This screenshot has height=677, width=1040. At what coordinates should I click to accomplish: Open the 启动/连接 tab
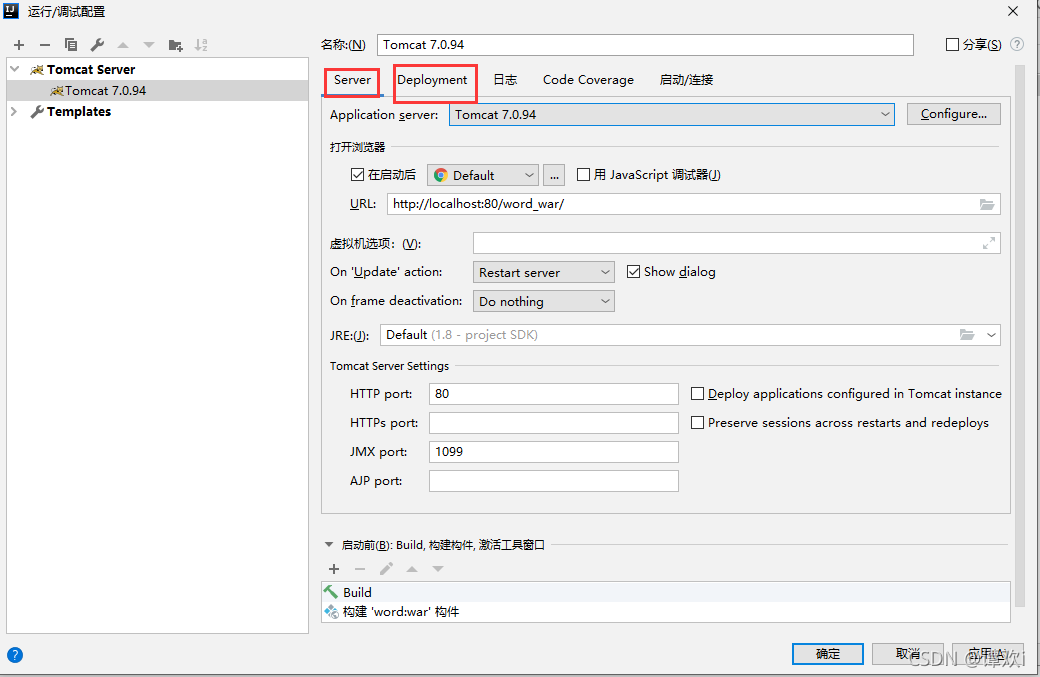coord(686,80)
